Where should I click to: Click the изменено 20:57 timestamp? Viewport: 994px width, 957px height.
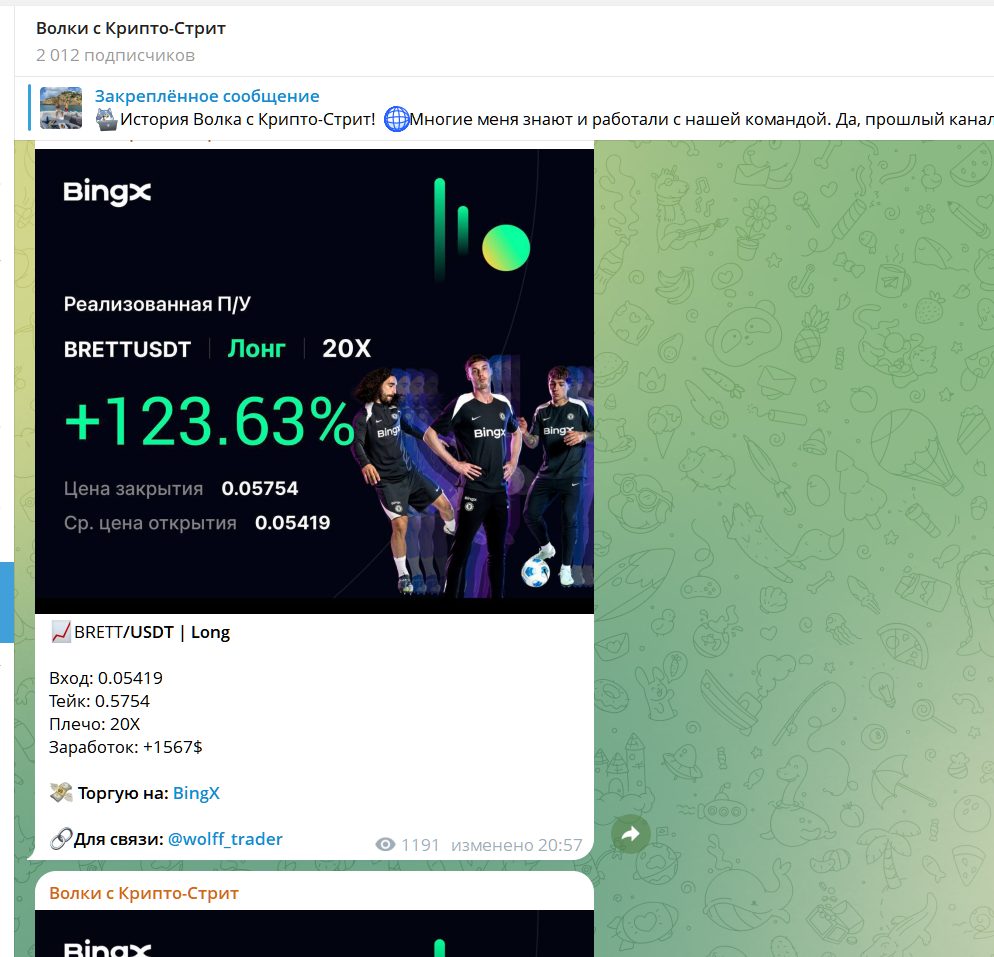[517, 845]
